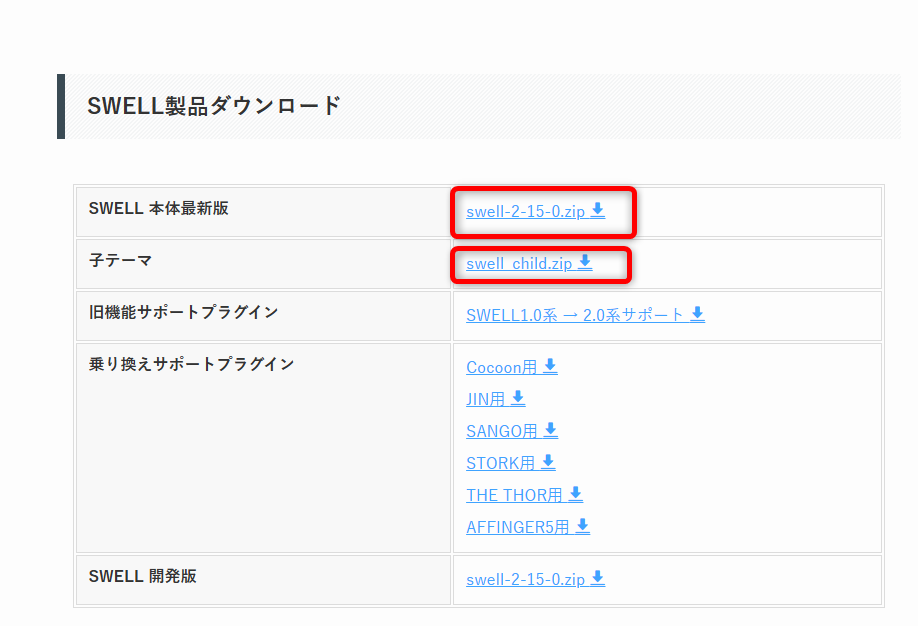Download the Cocoon用 plugin
918x626 pixels.
(x=512, y=367)
